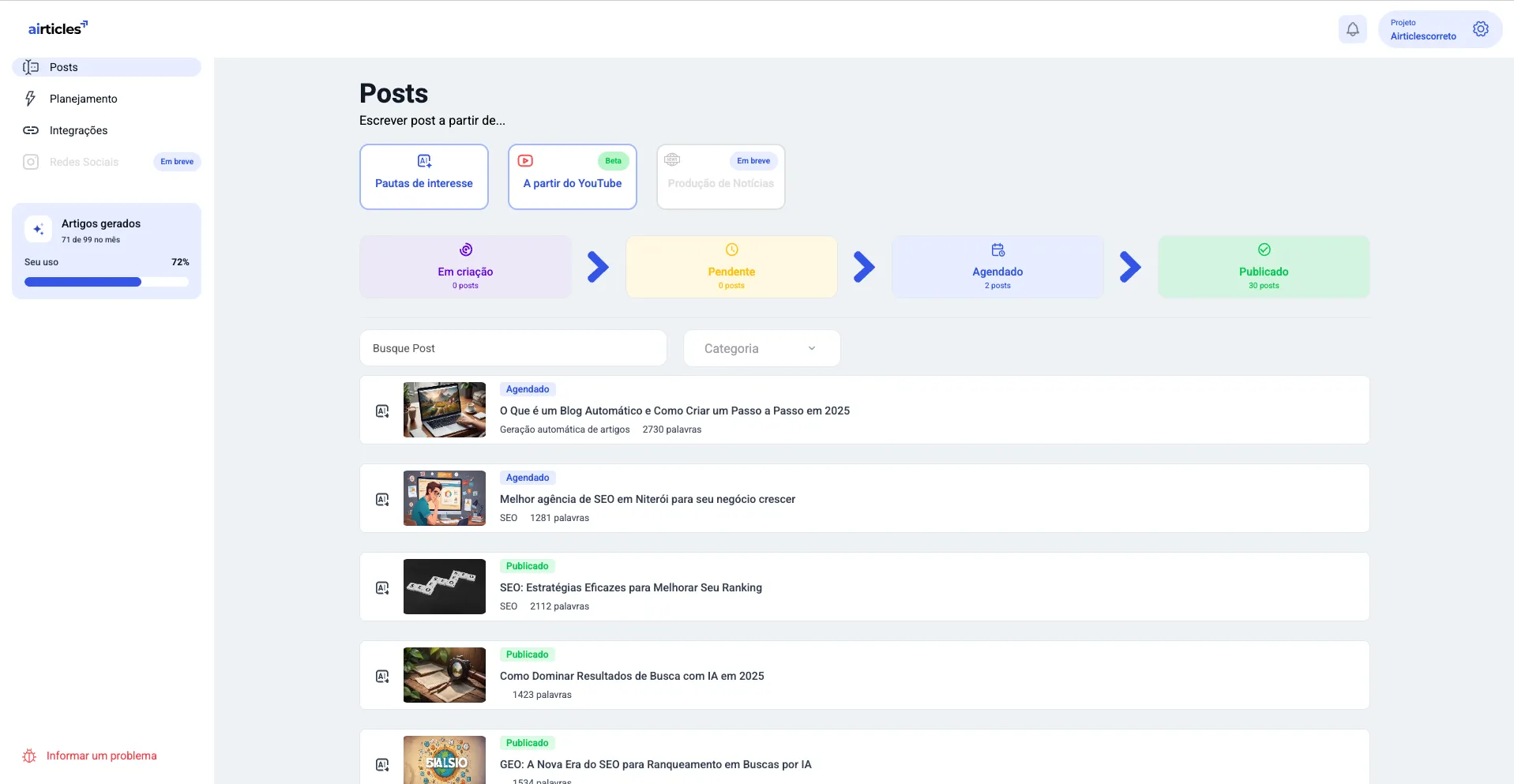This screenshot has width=1514, height=784.
Task: Click the Pendente clock icon
Action: [731, 249]
